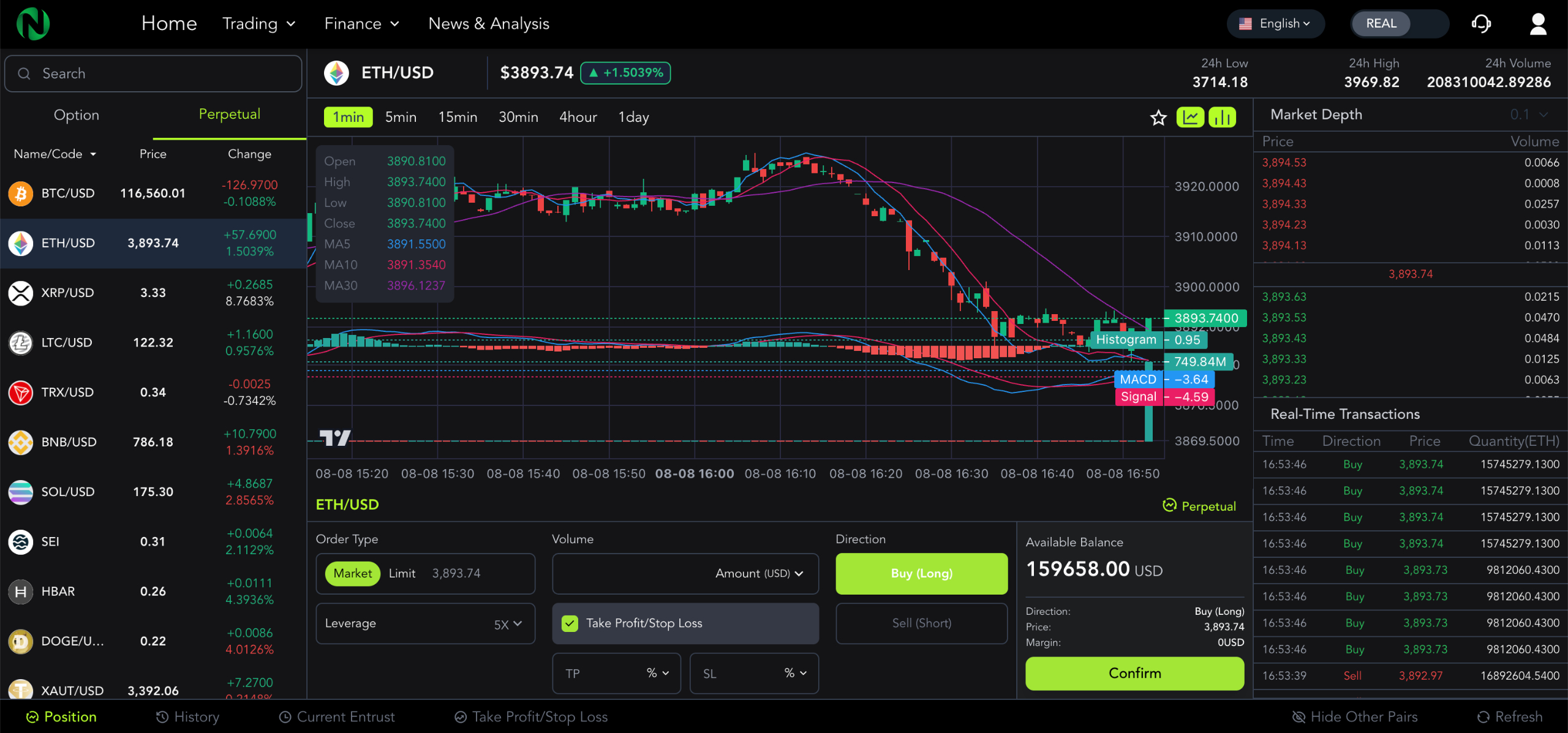Open the English language dropdown
This screenshot has width=1568, height=733.
click(1275, 23)
